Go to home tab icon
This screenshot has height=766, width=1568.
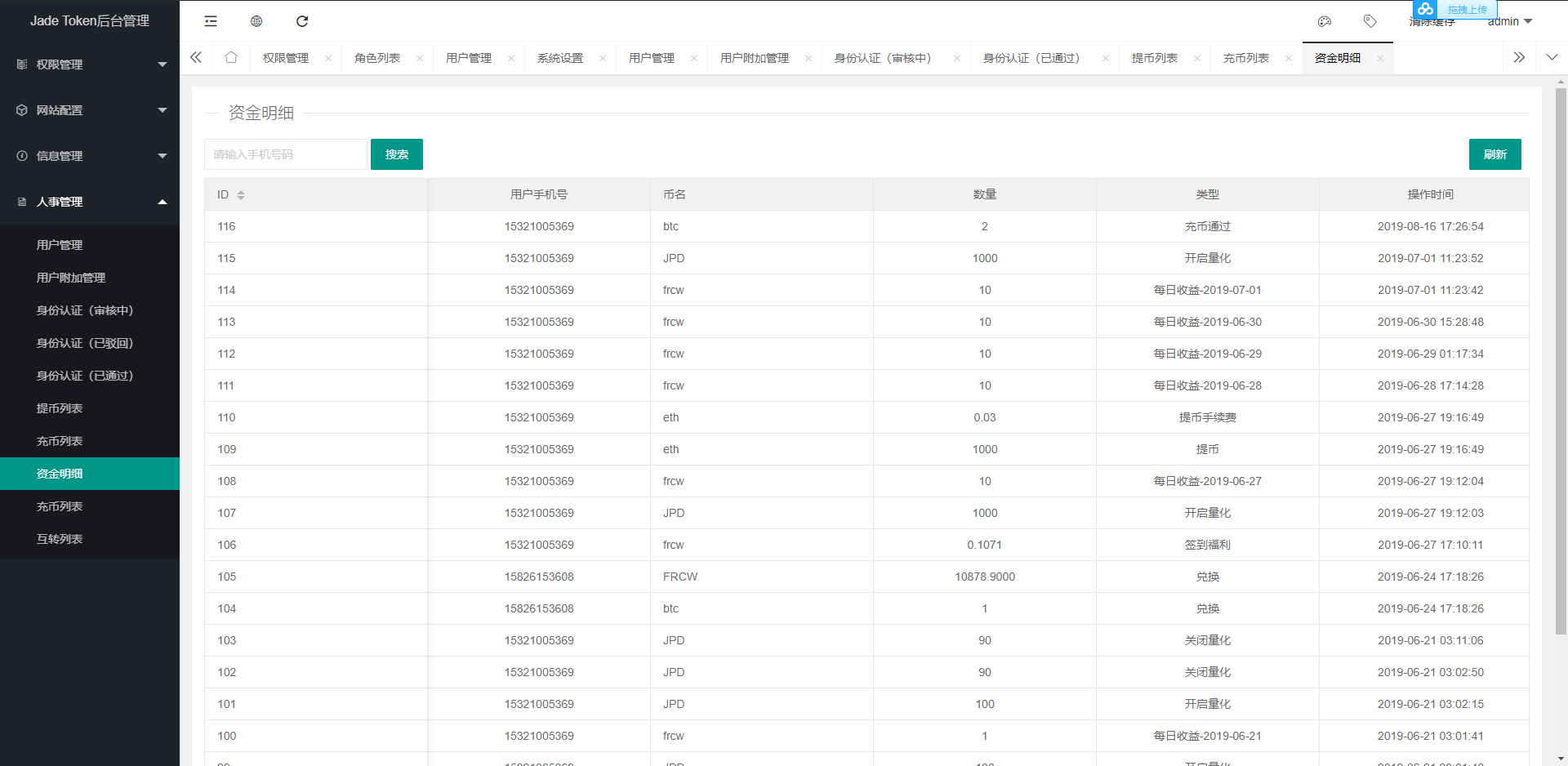231,58
